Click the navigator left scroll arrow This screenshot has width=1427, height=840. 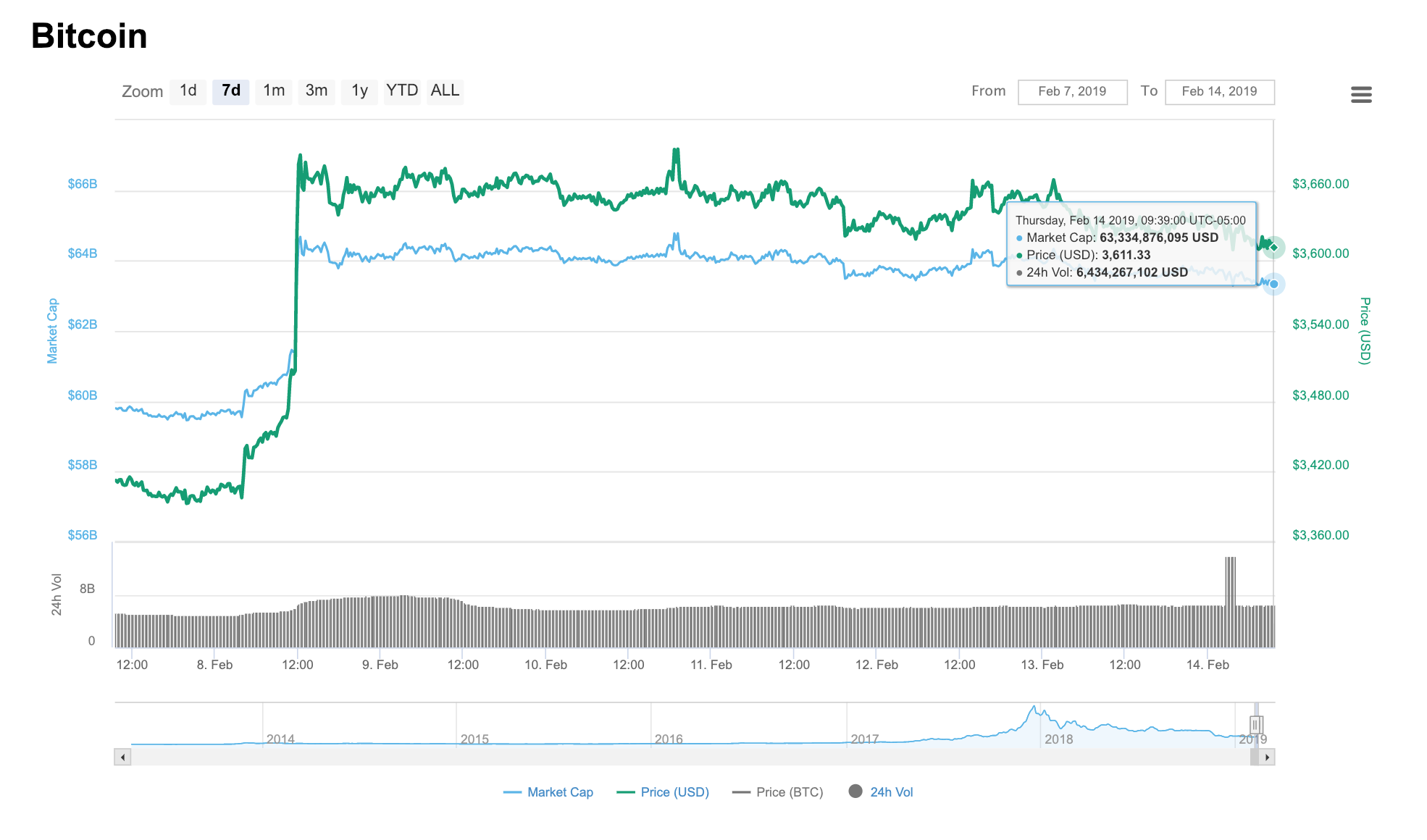point(122,757)
